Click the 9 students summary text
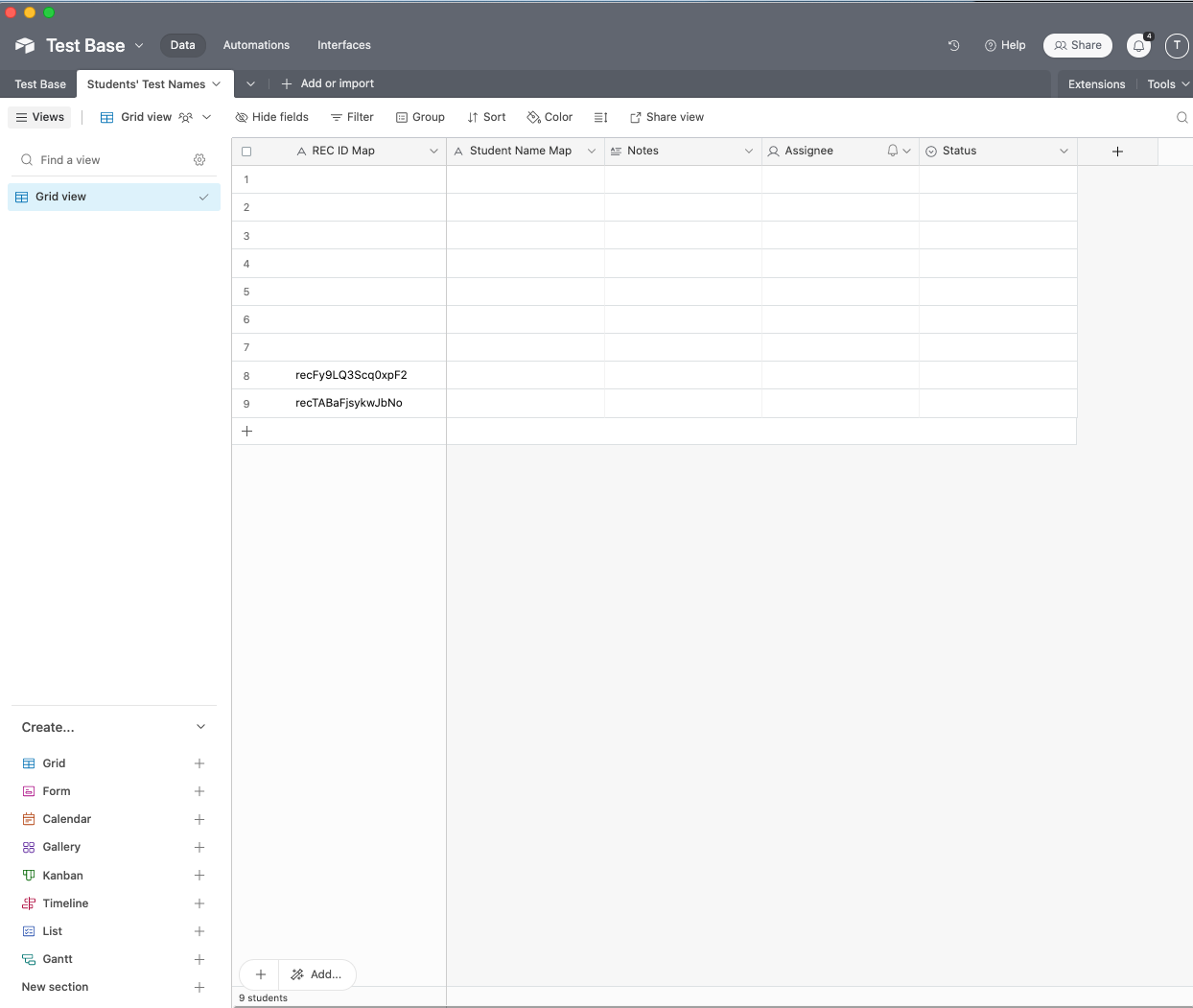This screenshot has width=1193, height=1008. pos(263,998)
